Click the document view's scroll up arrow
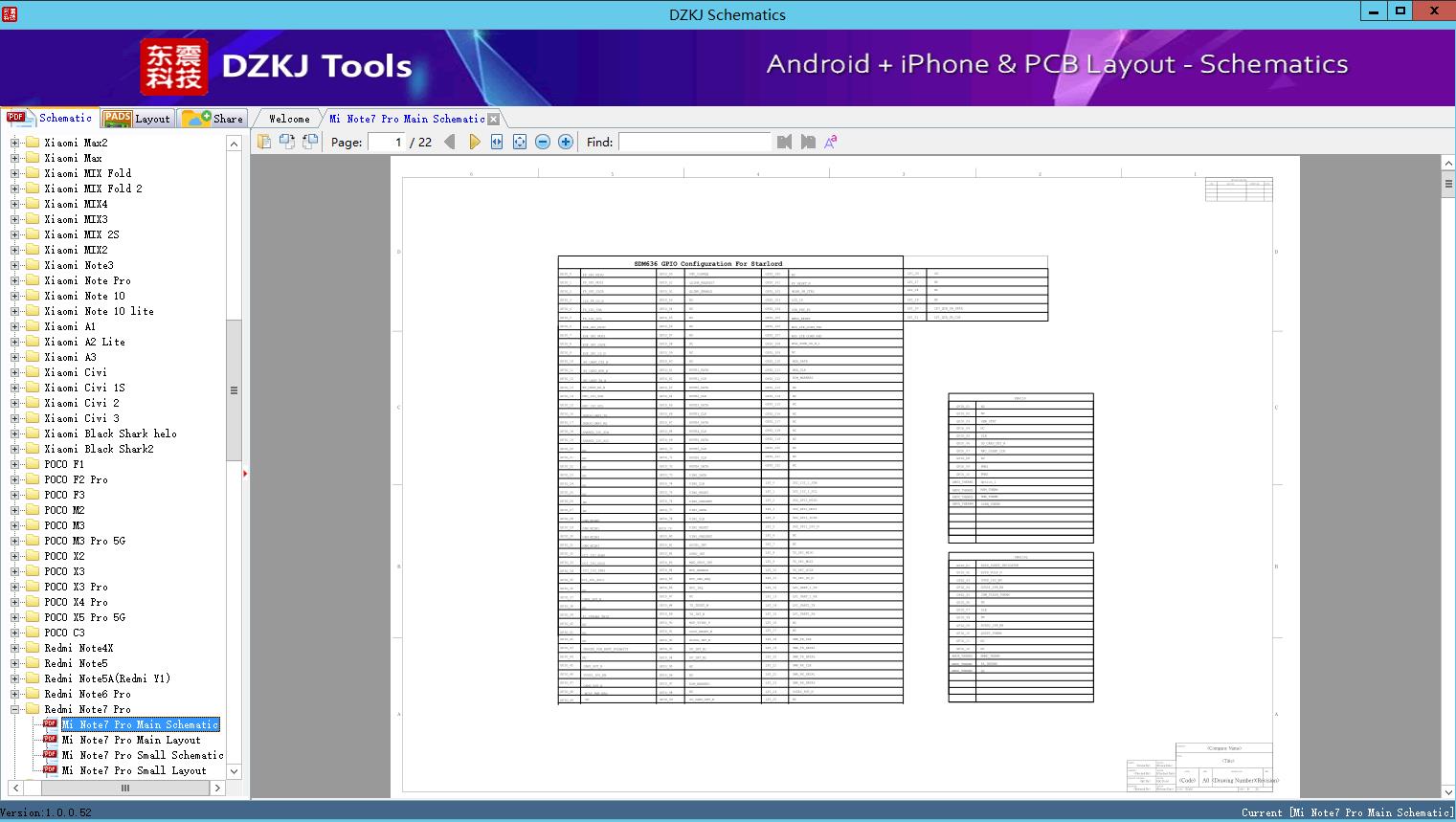The height and width of the screenshot is (822, 1456). click(1448, 164)
